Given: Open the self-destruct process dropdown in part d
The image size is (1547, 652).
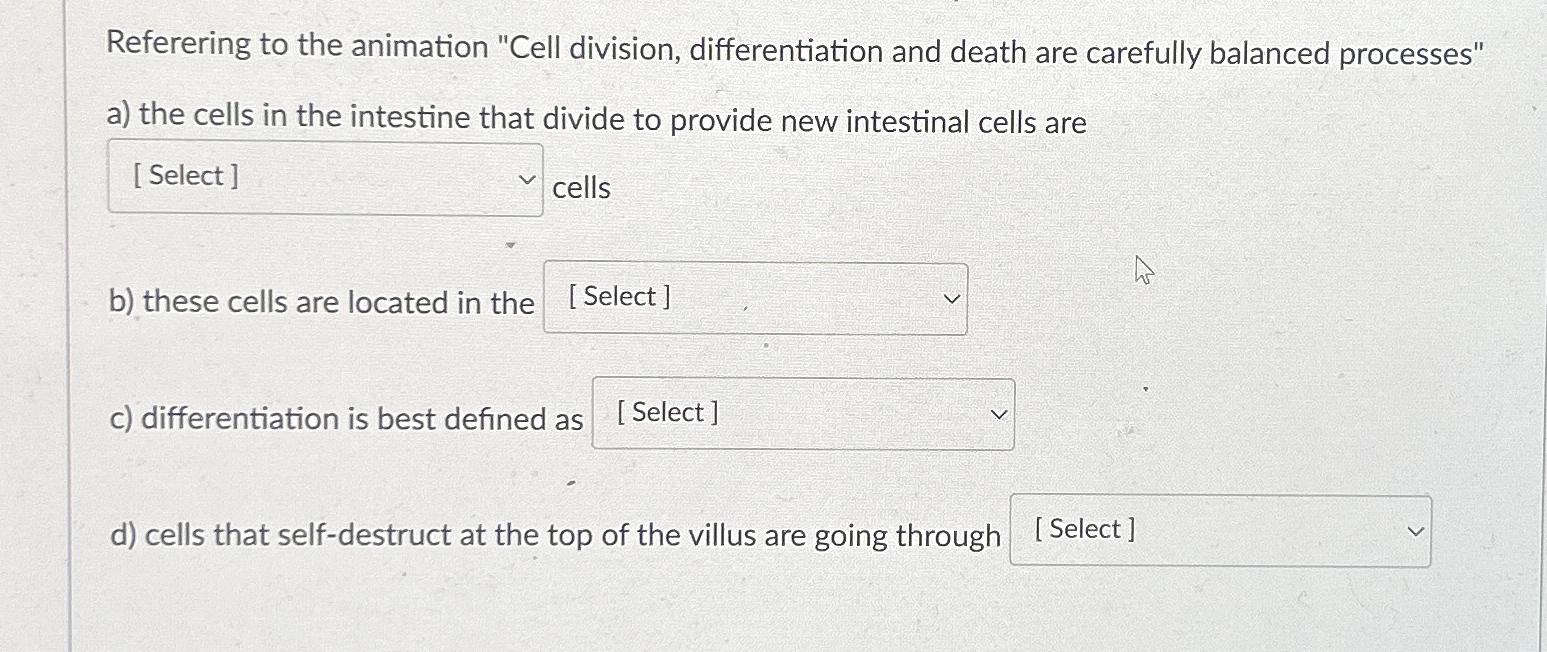Looking at the screenshot, I should click(1218, 530).
